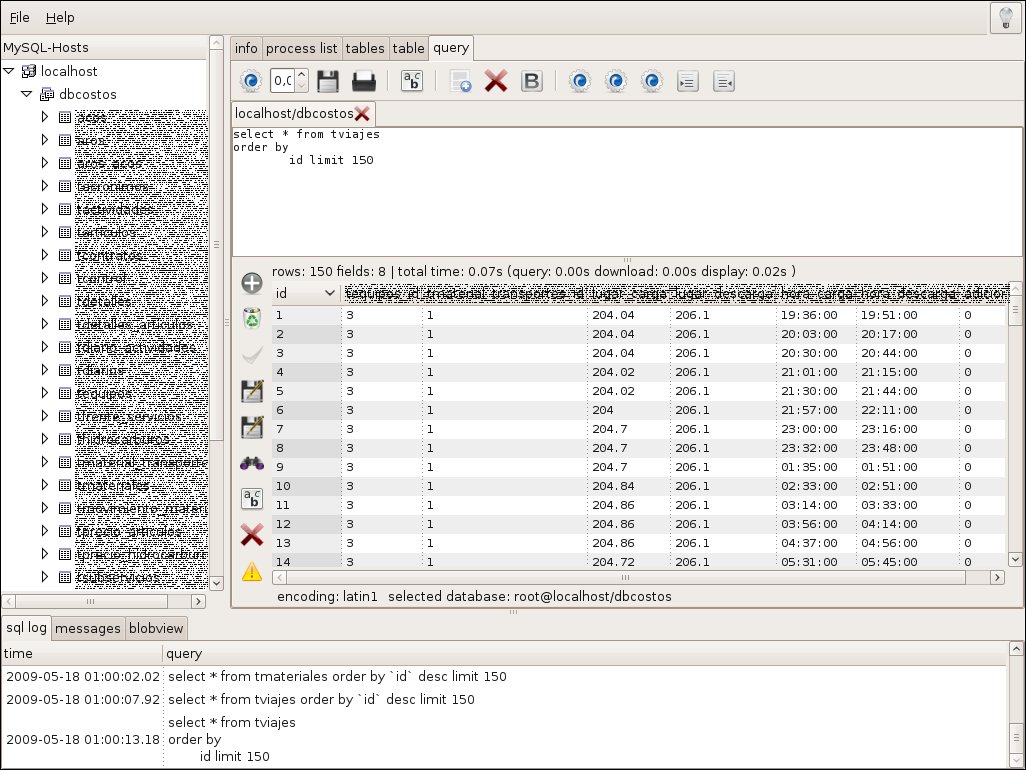
Task: Click the 'query' column header in log
Action: [x=584, y=654]
